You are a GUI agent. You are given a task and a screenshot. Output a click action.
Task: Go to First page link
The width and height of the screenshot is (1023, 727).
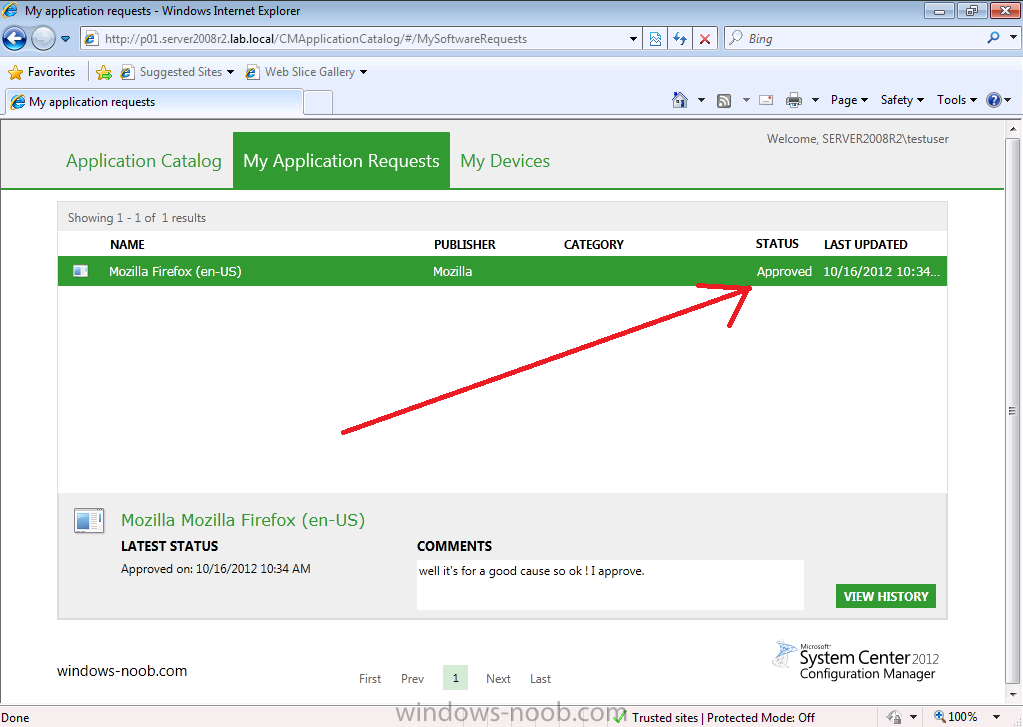pos(370,679)
